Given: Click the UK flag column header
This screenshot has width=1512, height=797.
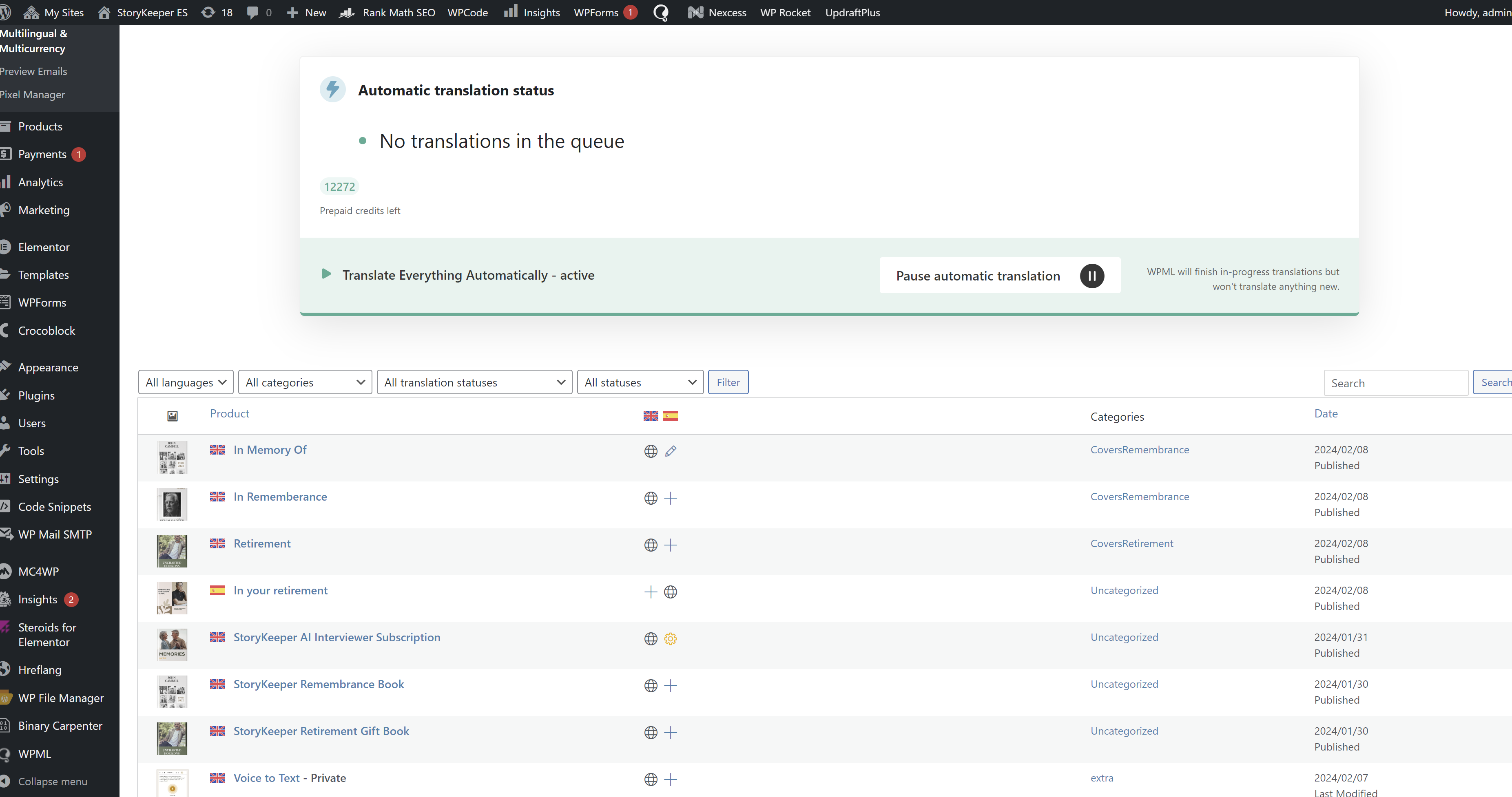Looking at the screenshot, I should (x=650, y=416).
